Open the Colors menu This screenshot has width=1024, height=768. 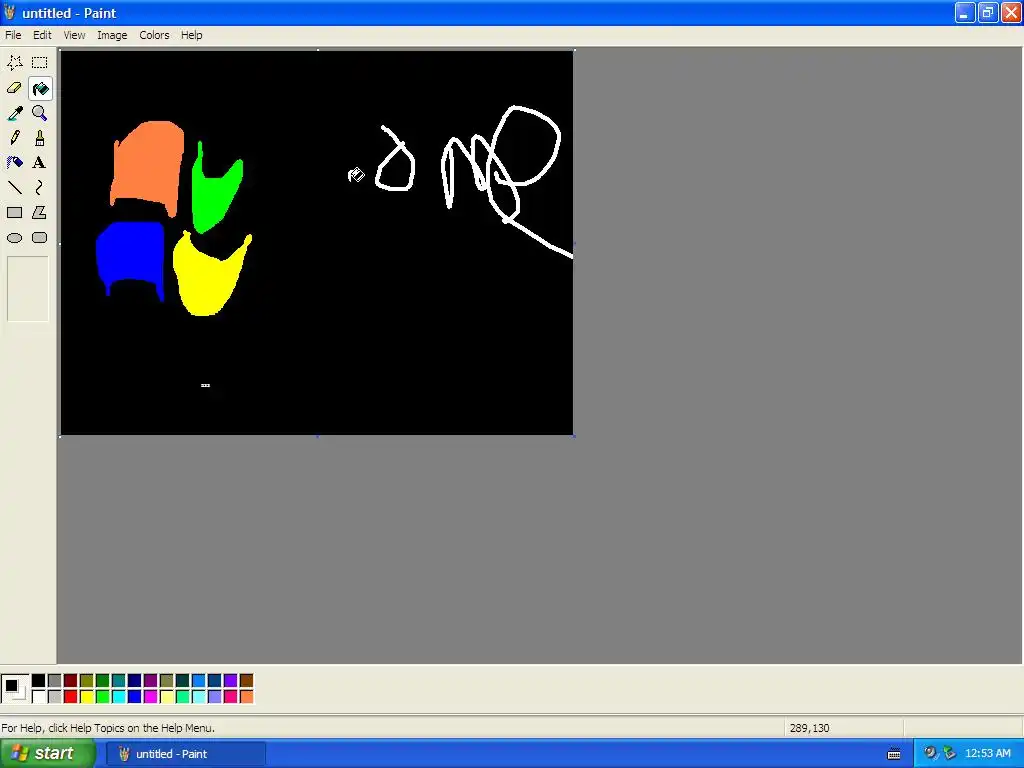tap(154, 35)
